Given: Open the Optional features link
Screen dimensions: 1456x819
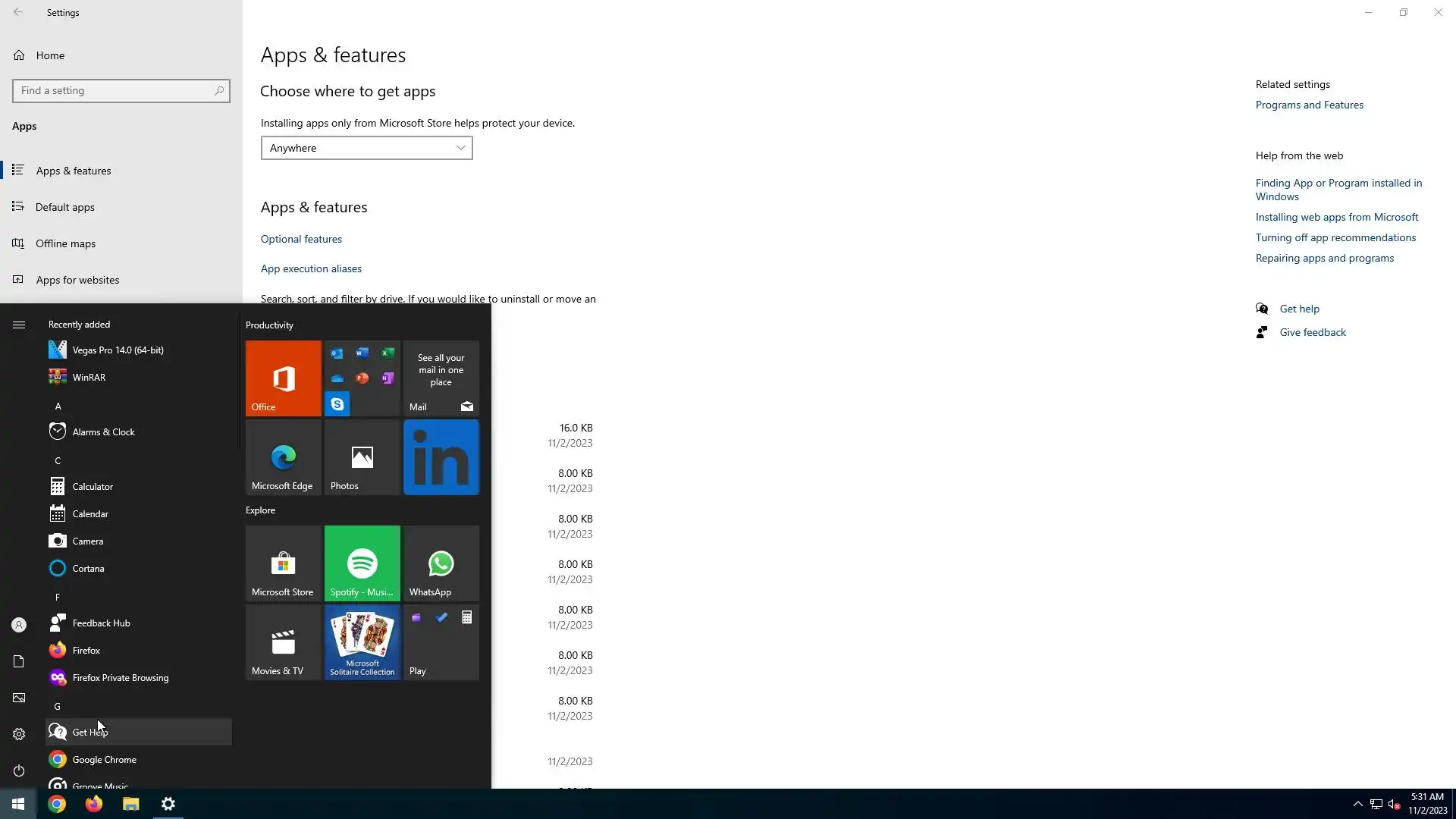Looking at the screenshot, I should pyautogui.click(x=301, y=239).
